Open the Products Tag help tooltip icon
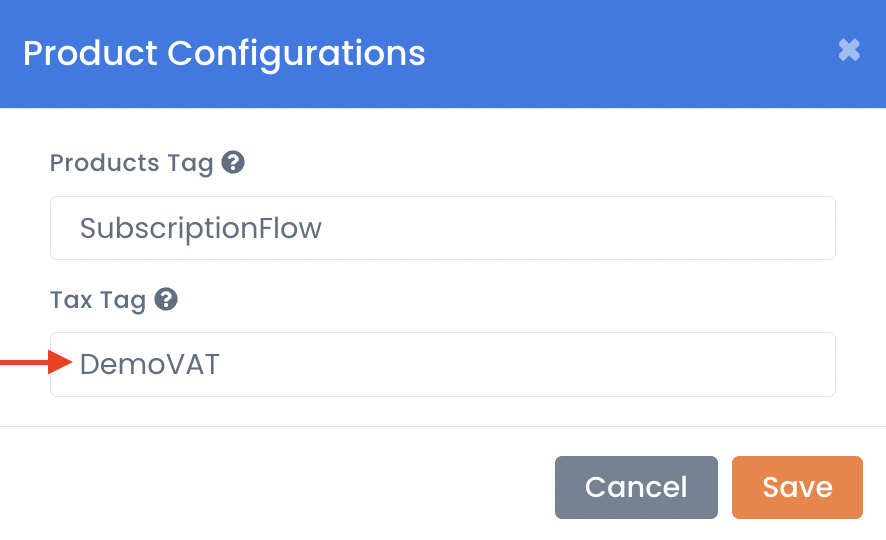Image resolution: width=886 pixels, height=540 pixels. (233, 163)
